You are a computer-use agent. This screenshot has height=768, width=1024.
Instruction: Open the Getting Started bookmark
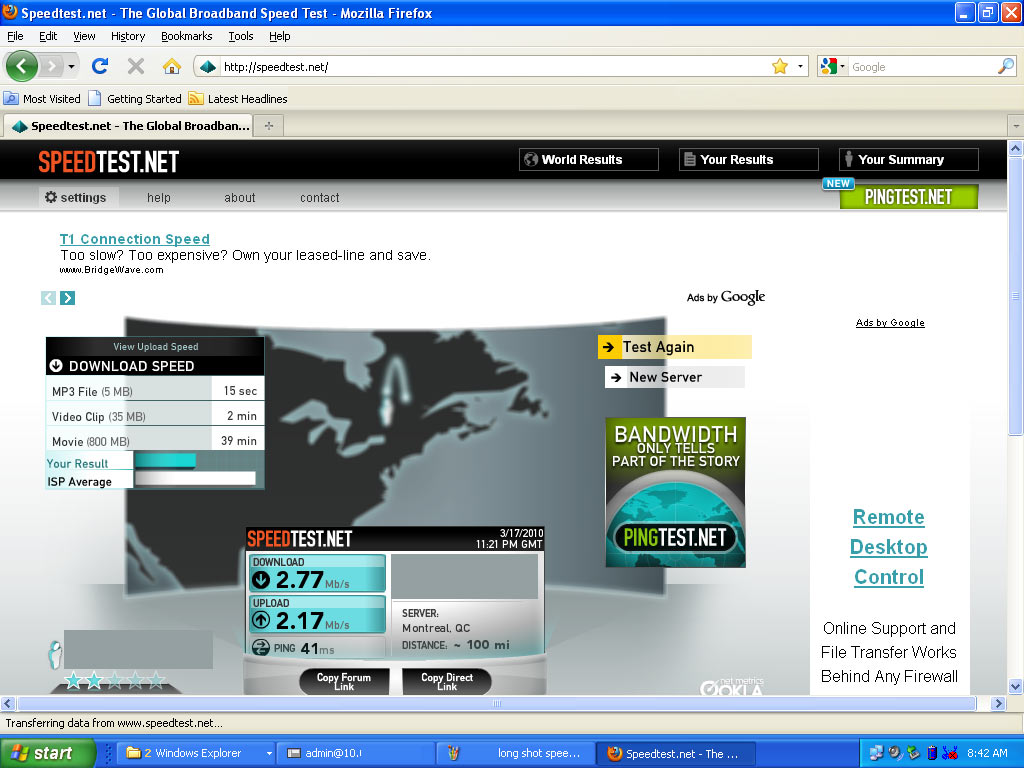click(x=135, y=99)
